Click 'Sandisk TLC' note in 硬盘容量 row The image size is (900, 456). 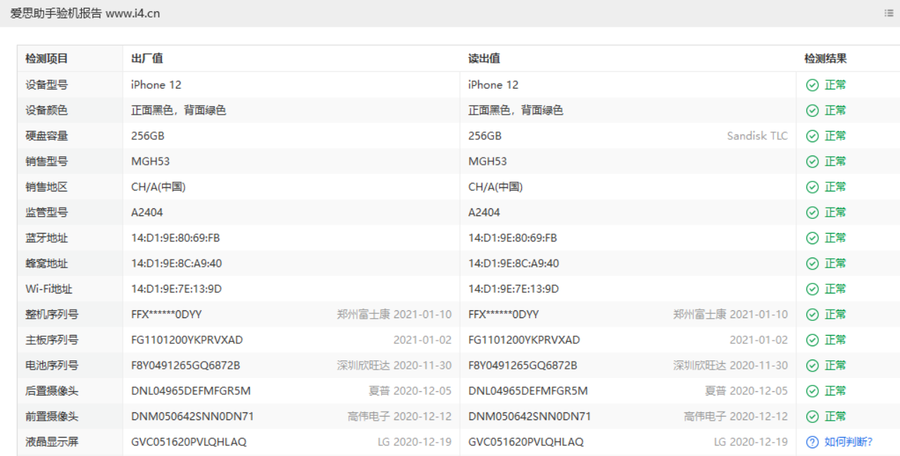coord(757,136)
